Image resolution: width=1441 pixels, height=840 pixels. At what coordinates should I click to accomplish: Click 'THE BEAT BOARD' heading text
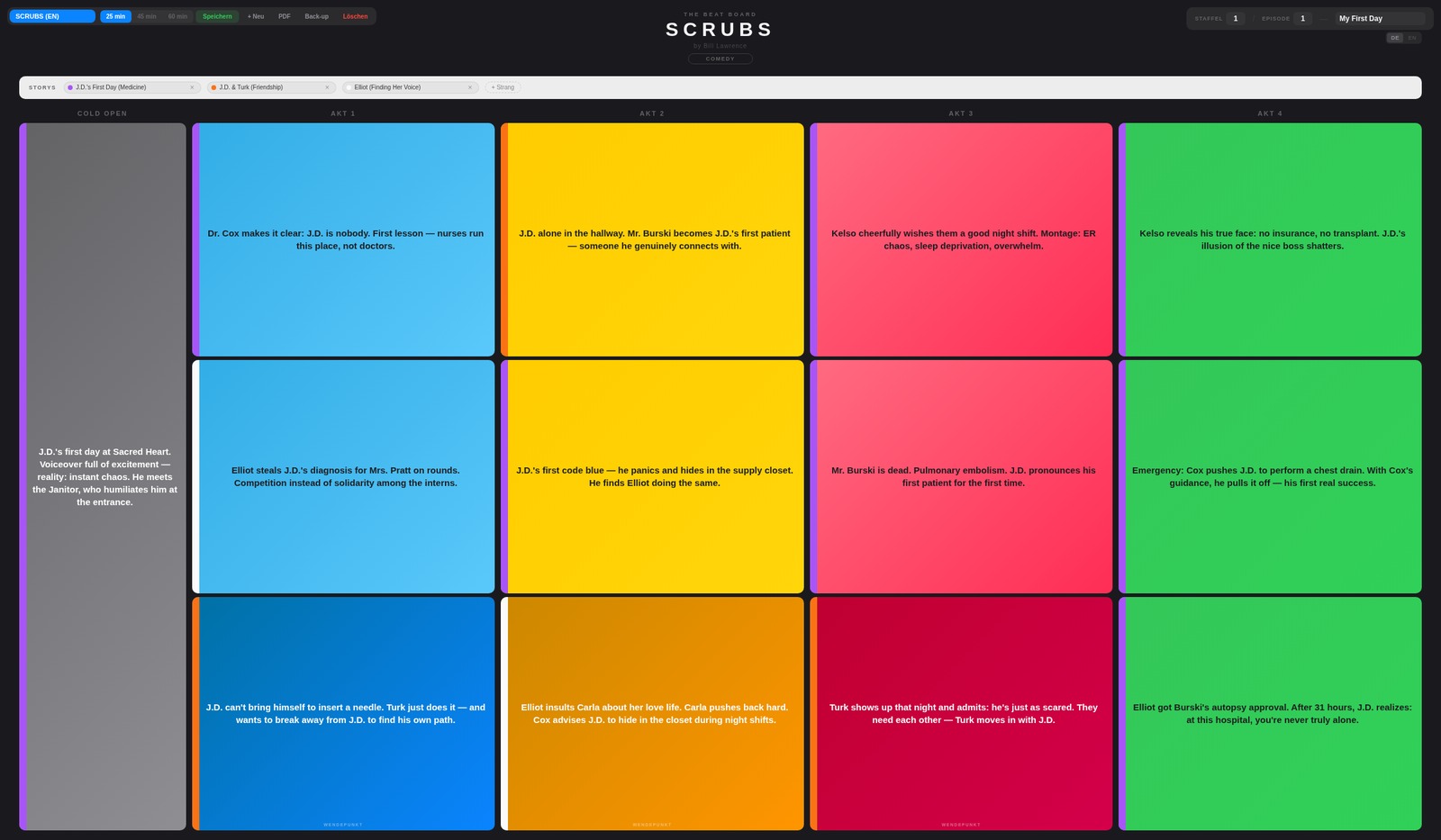click(720, 14)
